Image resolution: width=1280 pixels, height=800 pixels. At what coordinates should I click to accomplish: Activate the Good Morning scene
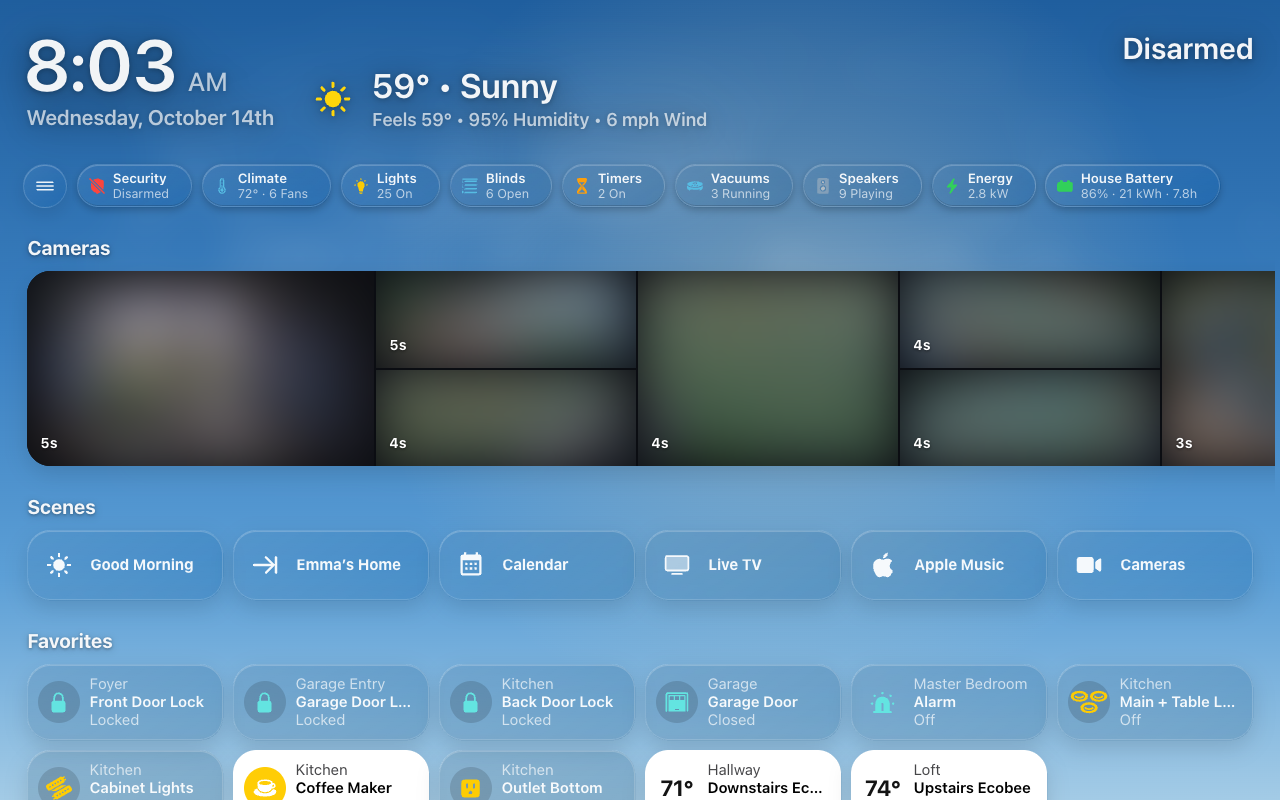tap(125, 565)
